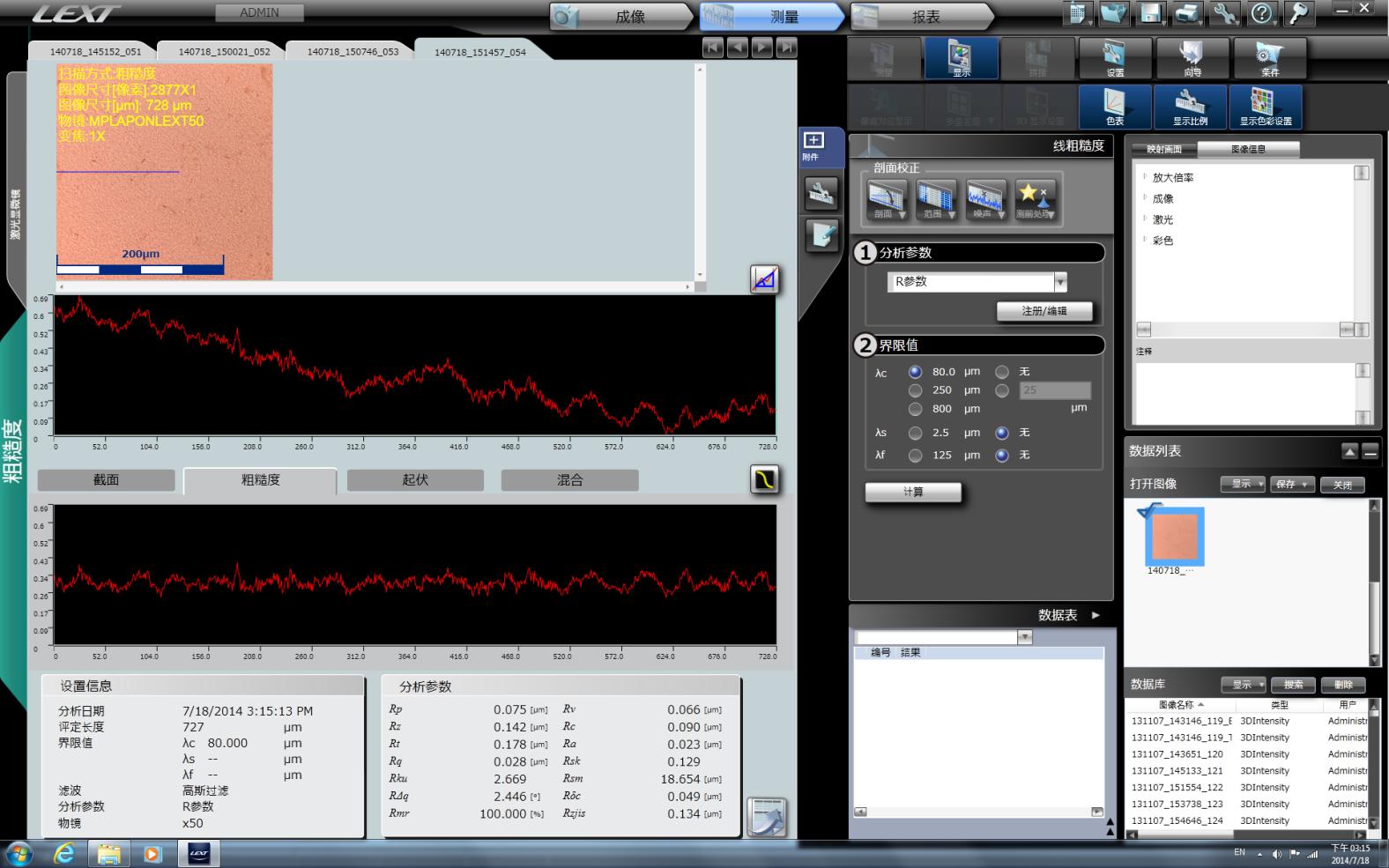The height and width of the screenshot is (868, 1389).
Task: Click the 计算 calculate button
Action: [x=913, y=492]
